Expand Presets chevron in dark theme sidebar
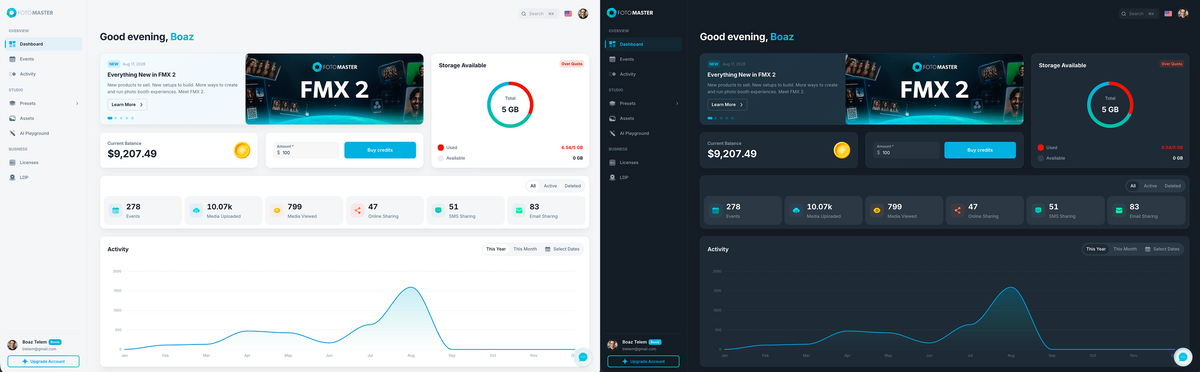 [677, 103]
